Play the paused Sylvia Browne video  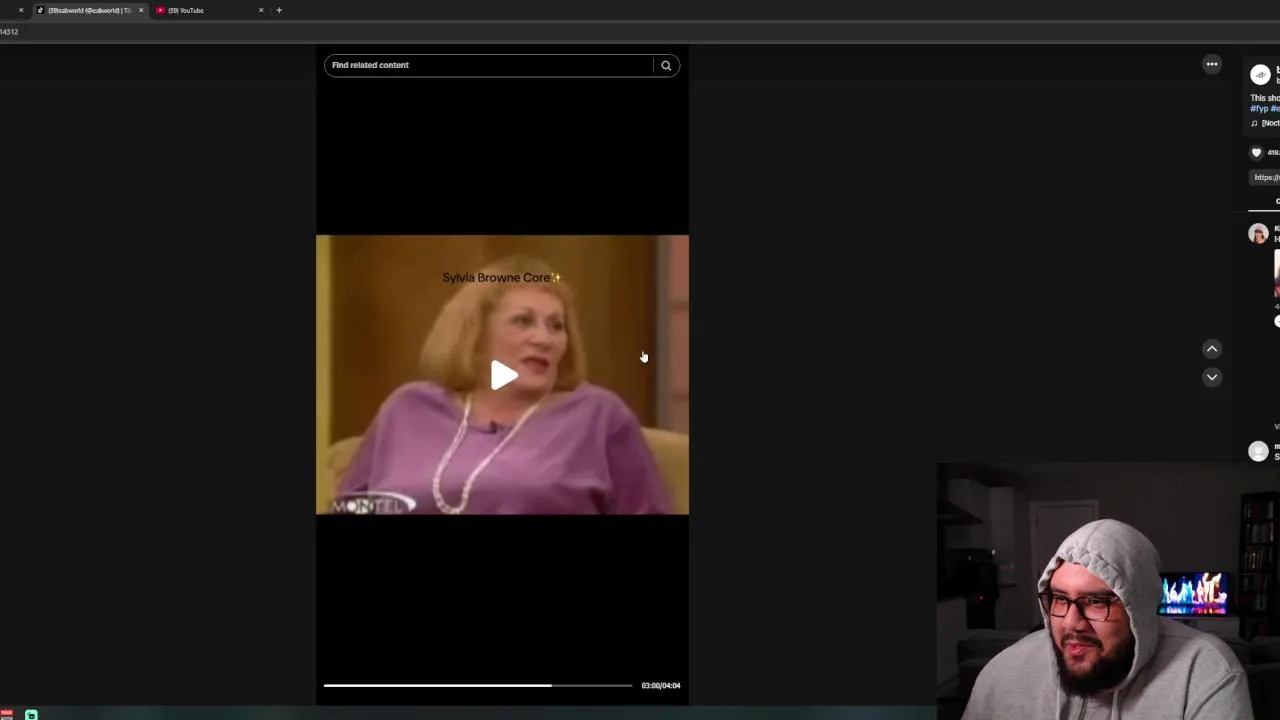click(x=503, y=375)
